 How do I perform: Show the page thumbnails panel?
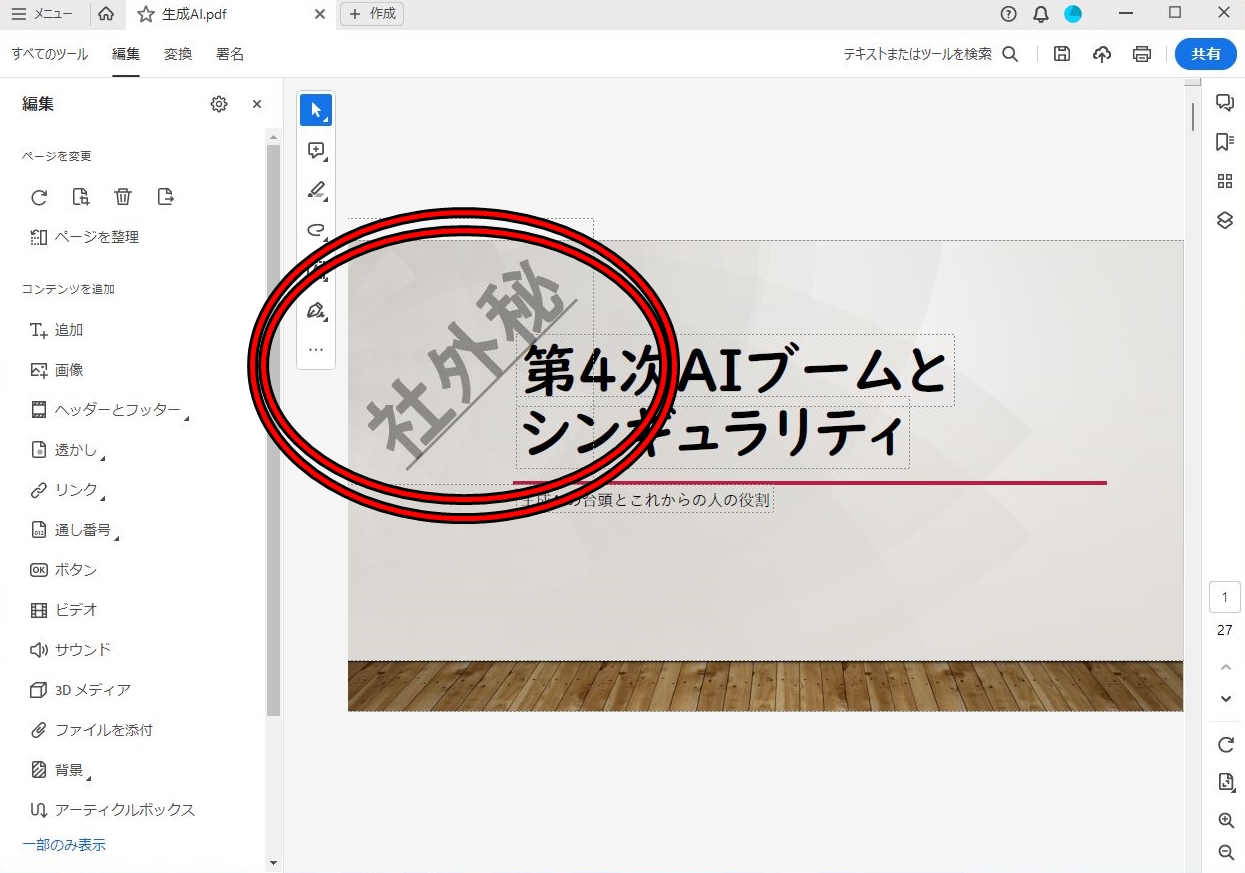point(1224,181)
